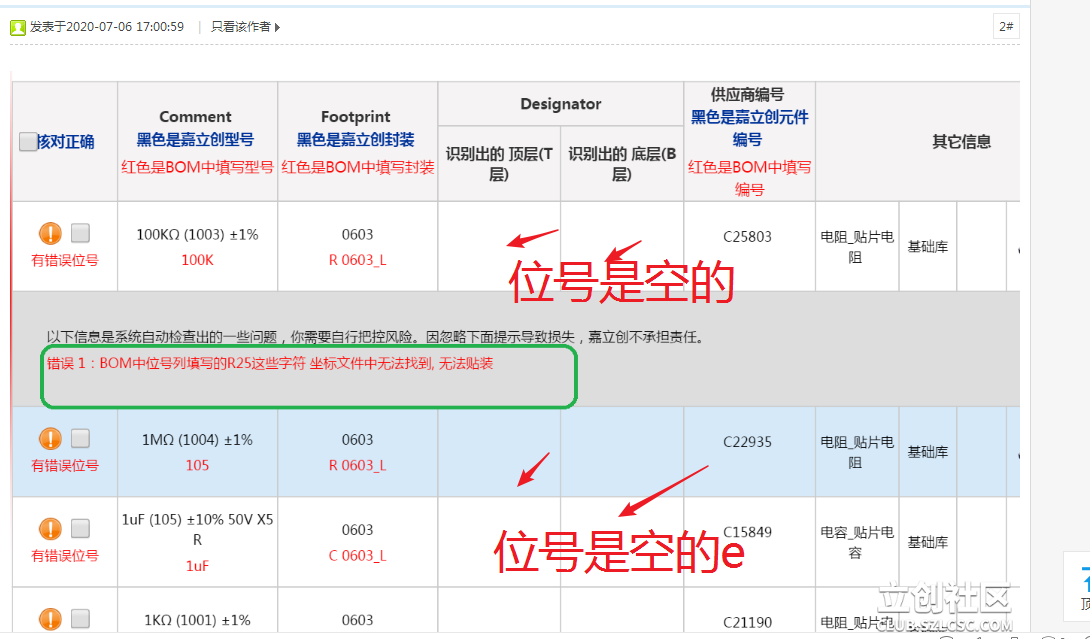Expand the arrow next to 只看该作者

tap(277, 27)
